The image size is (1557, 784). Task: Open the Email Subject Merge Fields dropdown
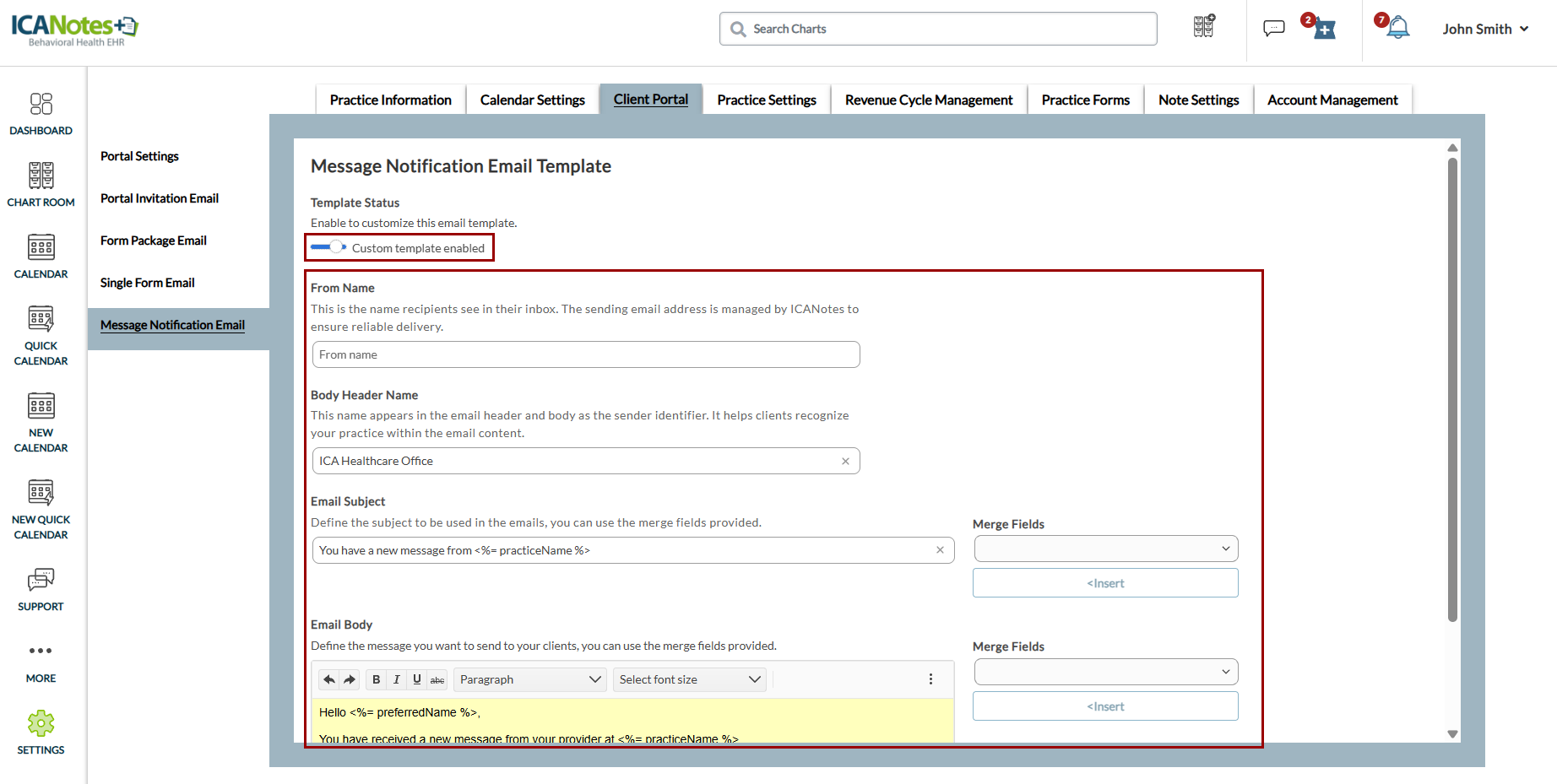click(1105, 549)
